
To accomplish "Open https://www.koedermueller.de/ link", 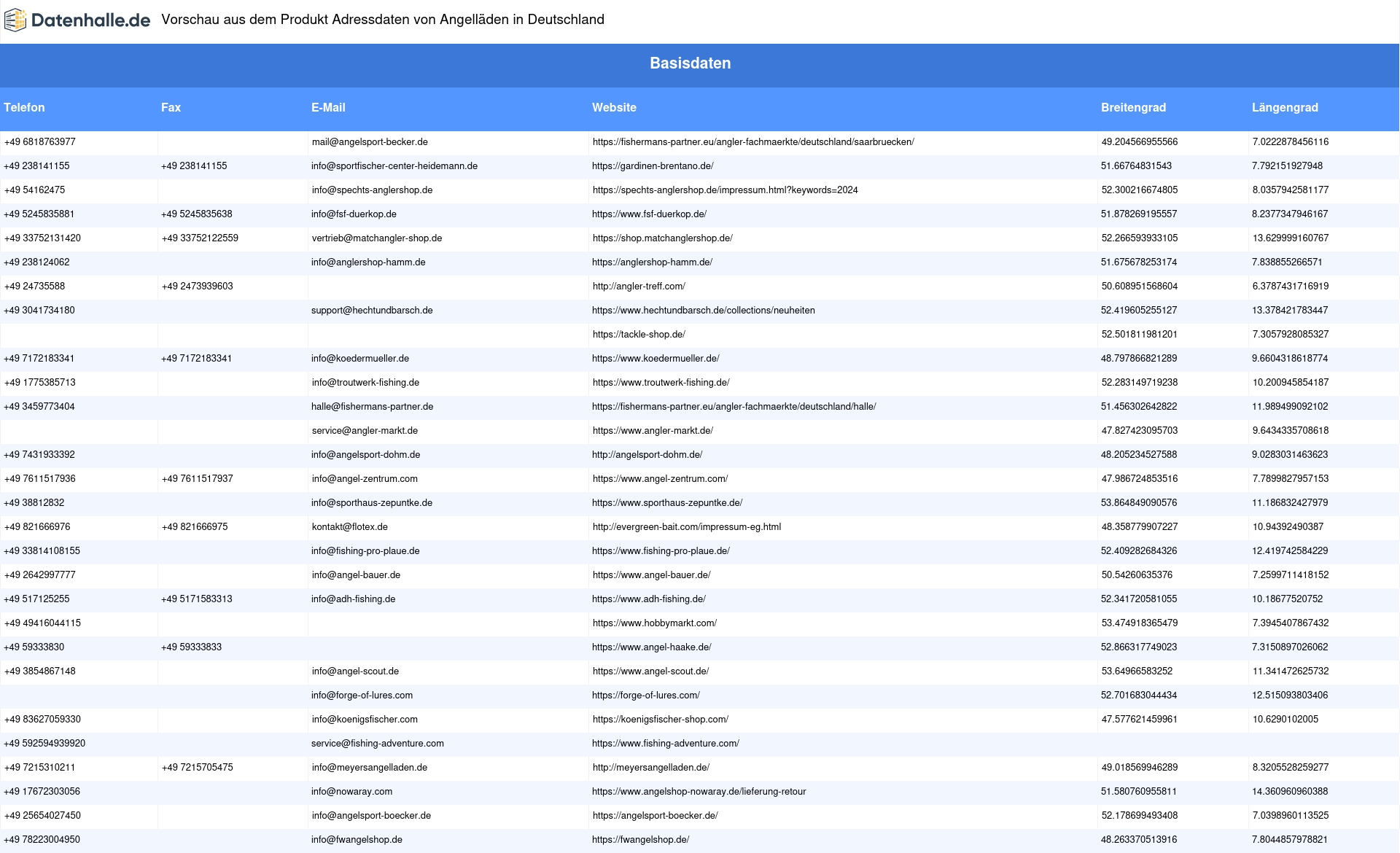I will [x=656, y=359].
